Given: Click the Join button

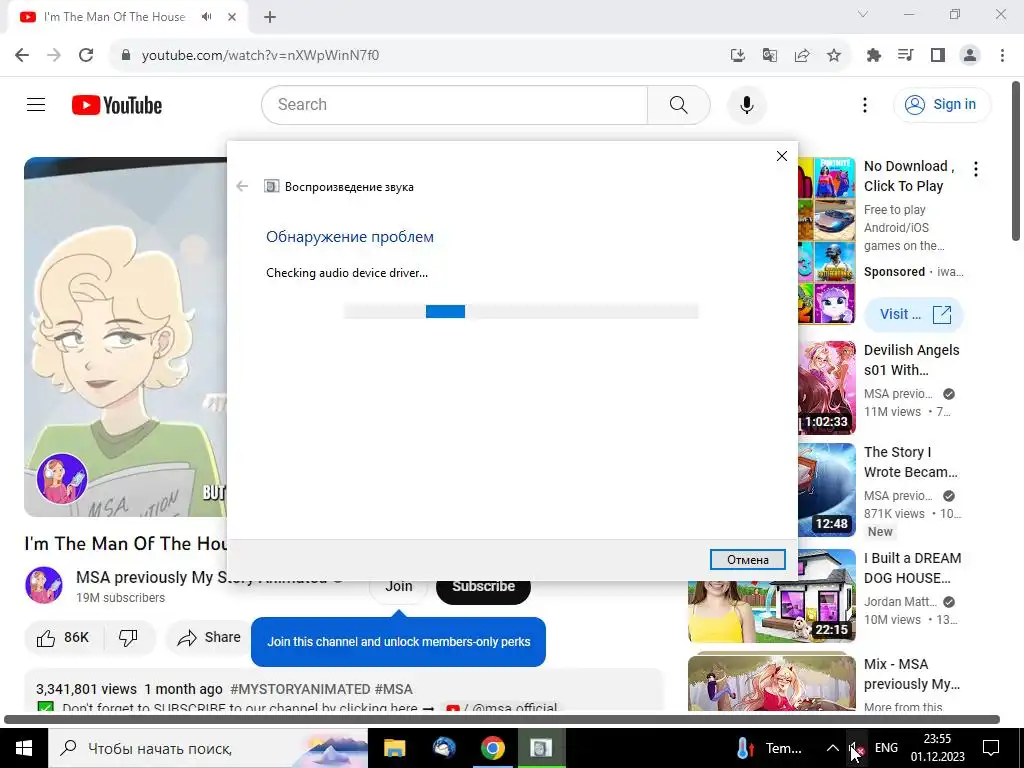Looking at the screenshot, I should coord(398,586).
